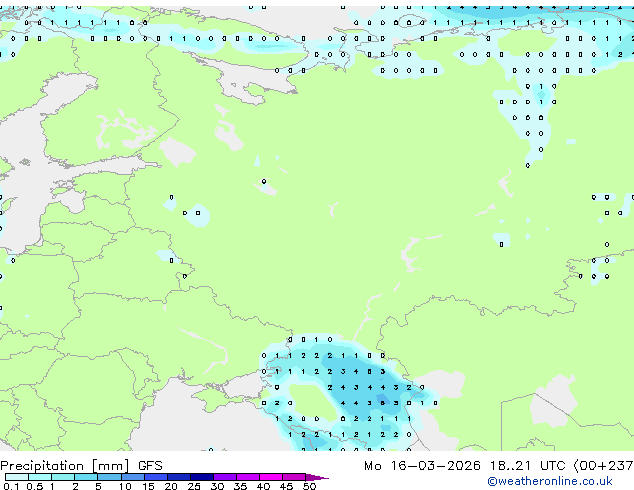634x490 pixels.
Task: Select the 5–10 mm blue legend segment
Action: point(110,477)
